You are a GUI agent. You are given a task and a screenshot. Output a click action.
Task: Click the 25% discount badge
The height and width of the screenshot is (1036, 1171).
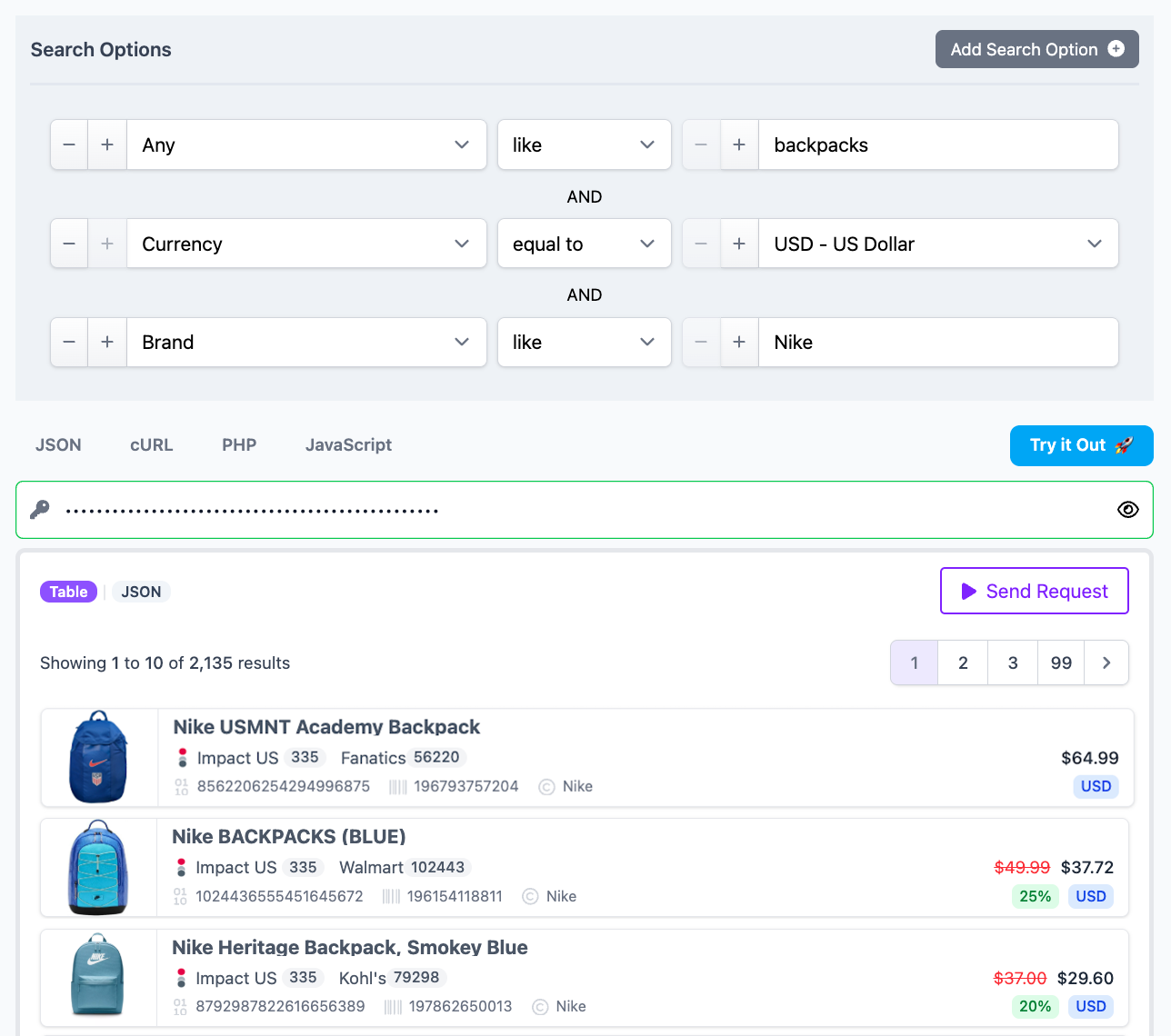point(1035,896)
